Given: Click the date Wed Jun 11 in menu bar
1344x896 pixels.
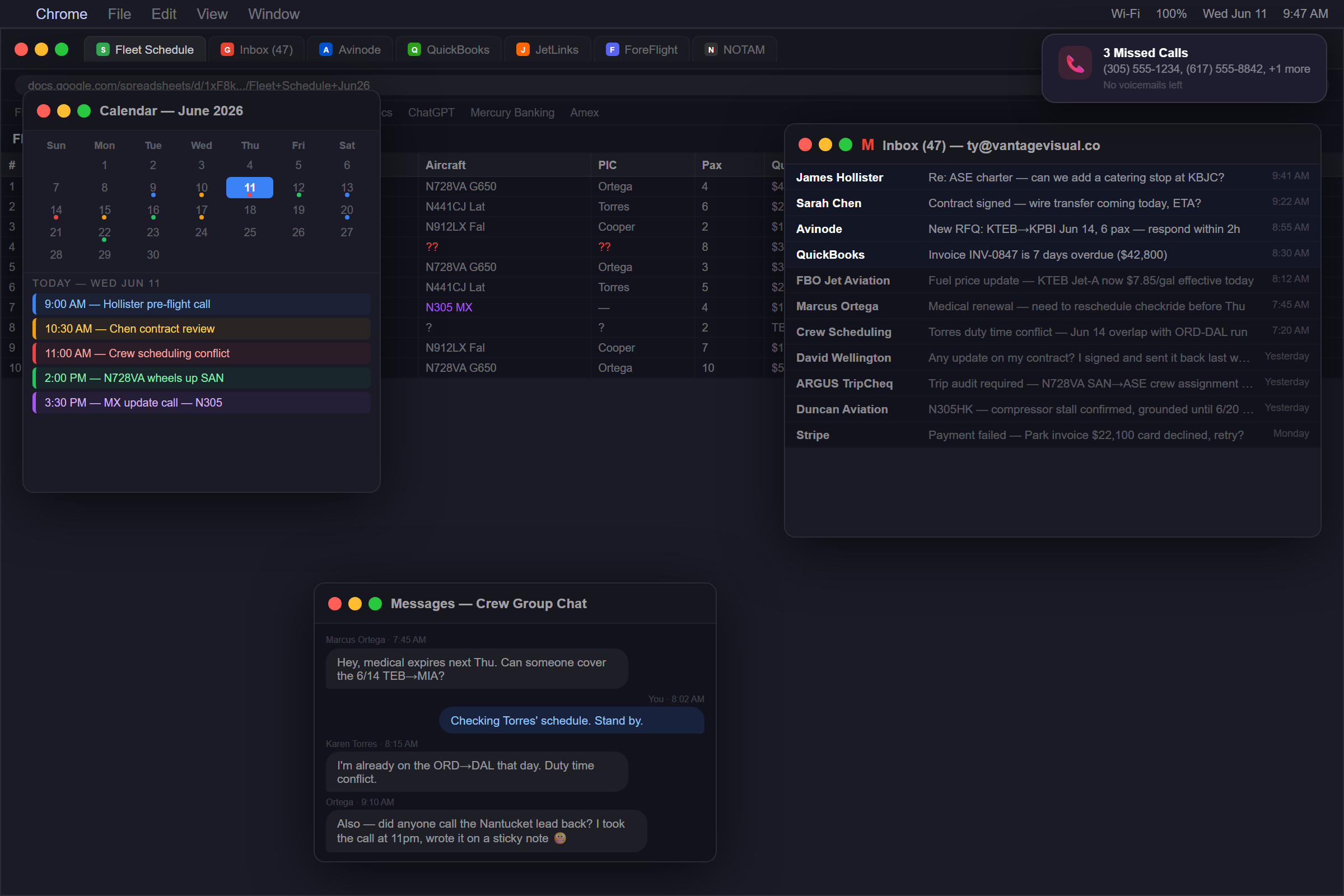Looking at the screenshot, I should coord(1234,13).
